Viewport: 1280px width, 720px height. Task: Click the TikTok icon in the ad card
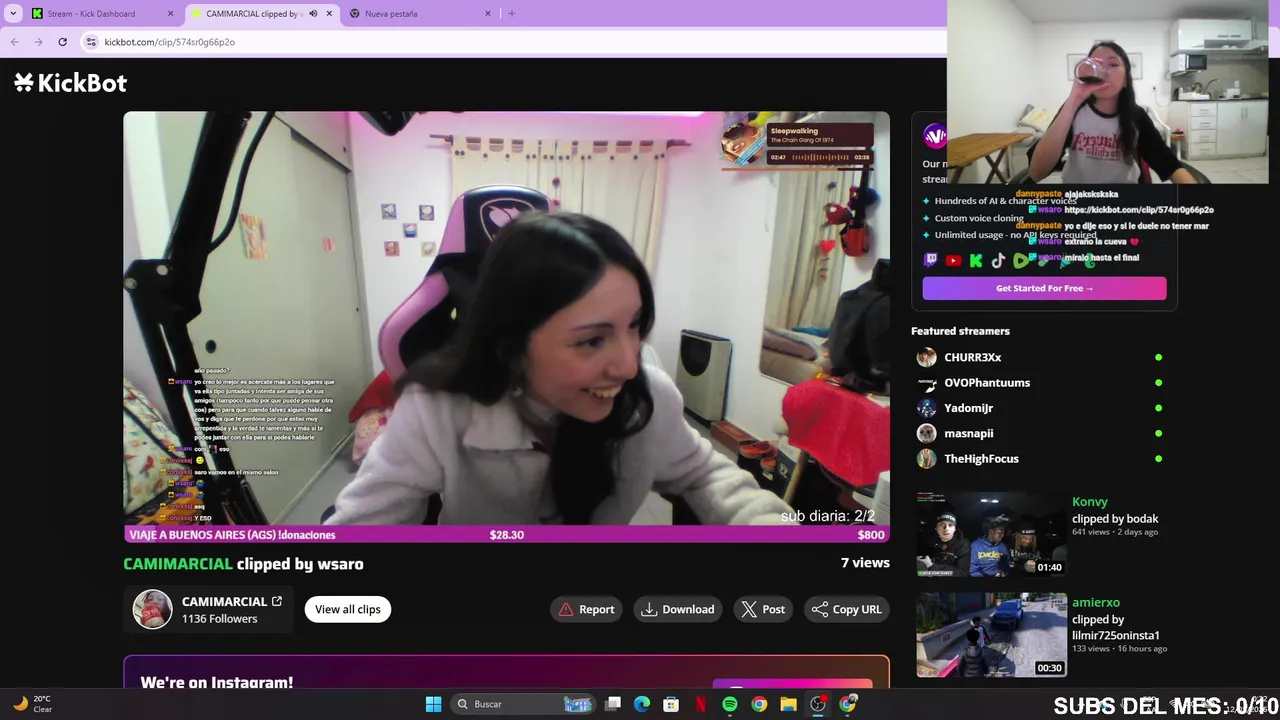(x=998, y=261)
